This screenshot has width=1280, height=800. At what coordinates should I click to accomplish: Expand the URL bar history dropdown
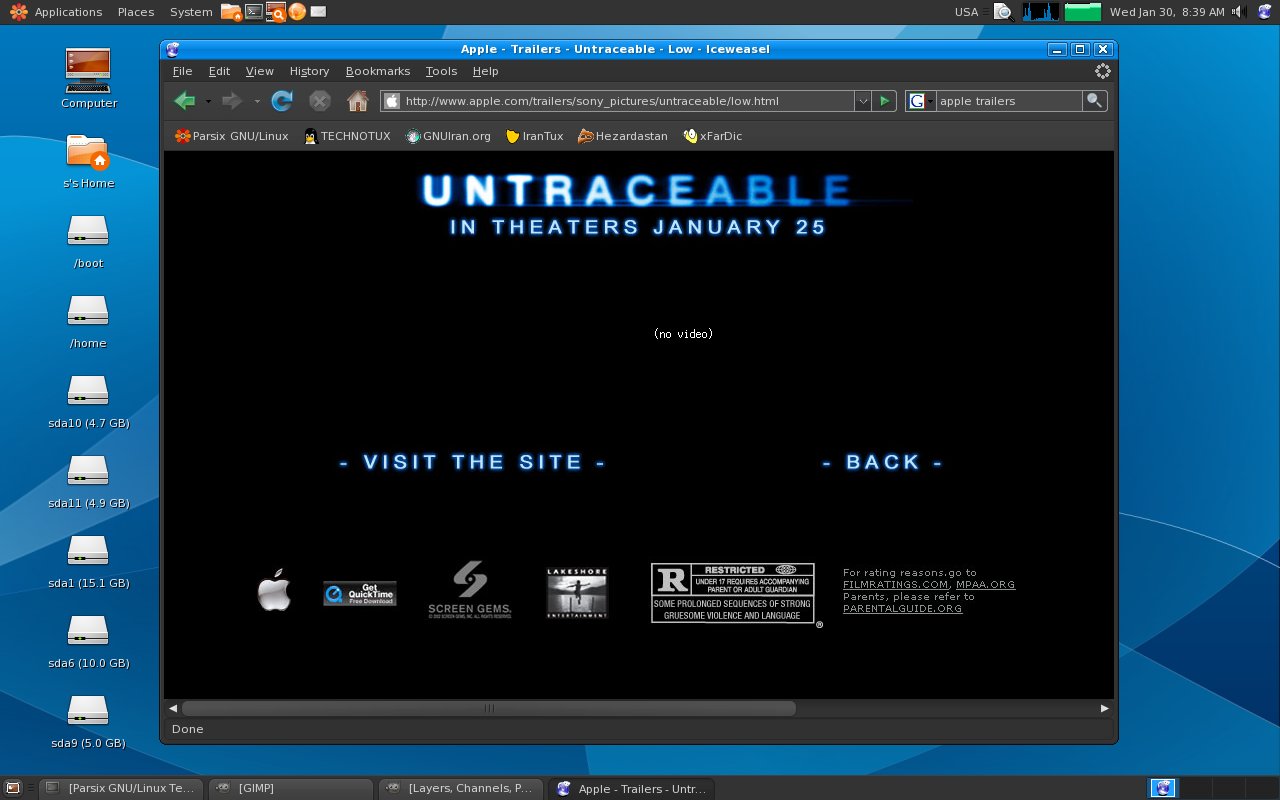coord(862,101)
